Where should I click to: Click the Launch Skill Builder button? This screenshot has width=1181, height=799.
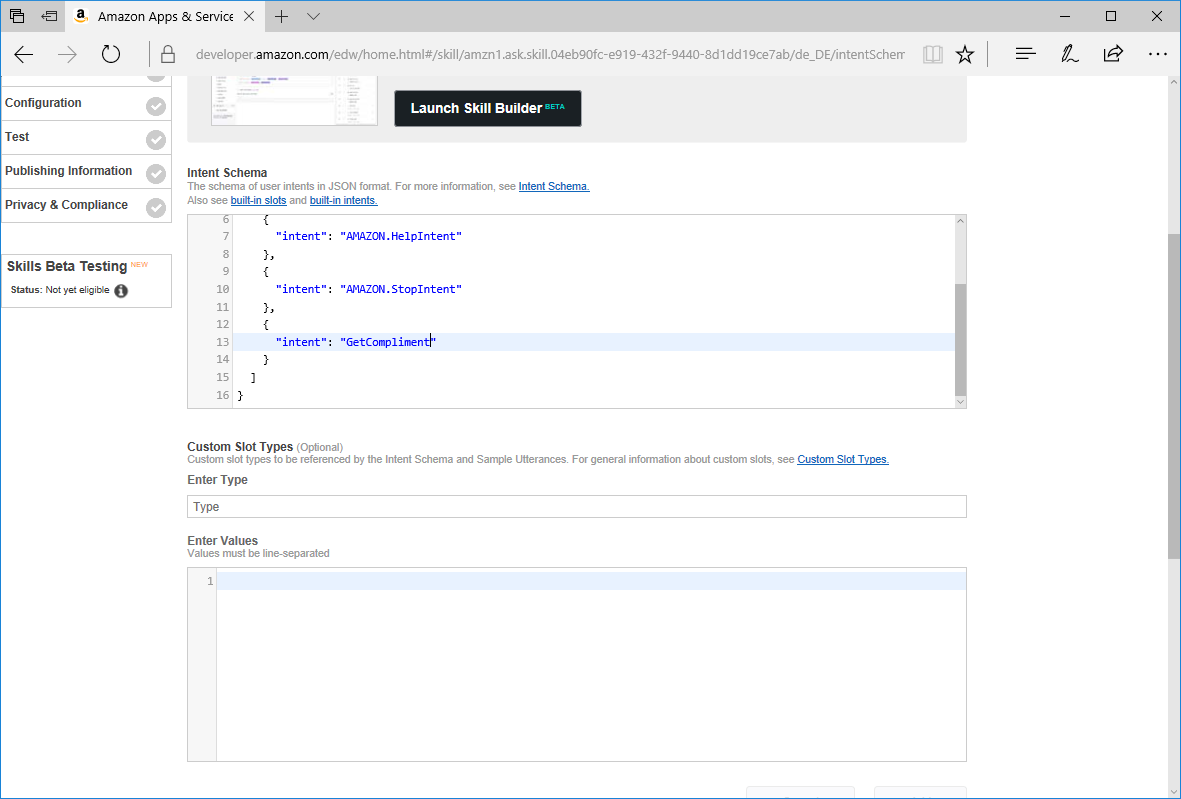(x=487, y=108)
